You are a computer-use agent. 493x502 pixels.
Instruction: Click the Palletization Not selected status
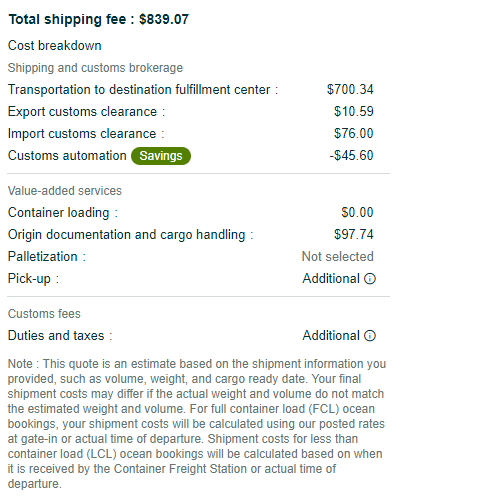point(338,257)
